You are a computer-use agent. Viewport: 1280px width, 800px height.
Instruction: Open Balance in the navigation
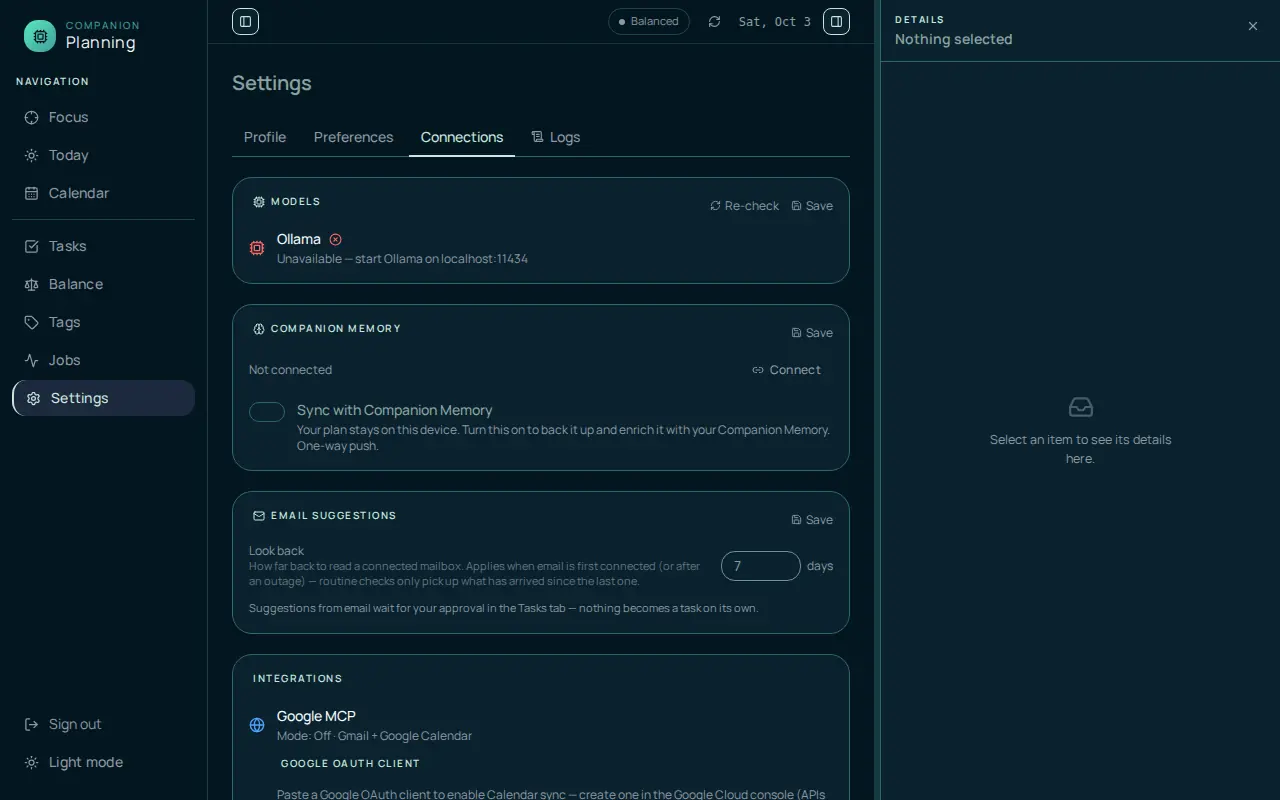point(103,284)
